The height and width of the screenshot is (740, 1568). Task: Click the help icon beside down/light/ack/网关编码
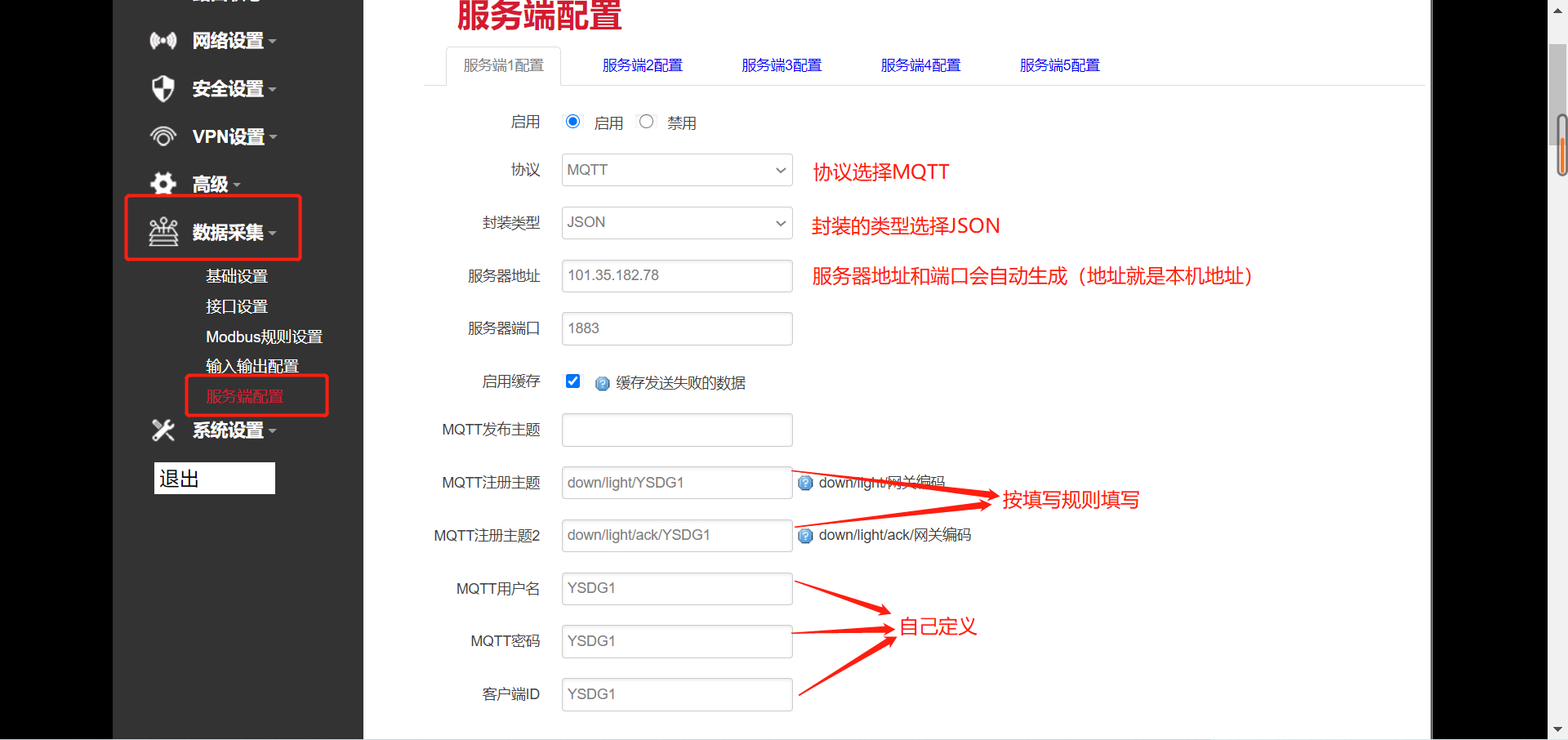point(805,536)
